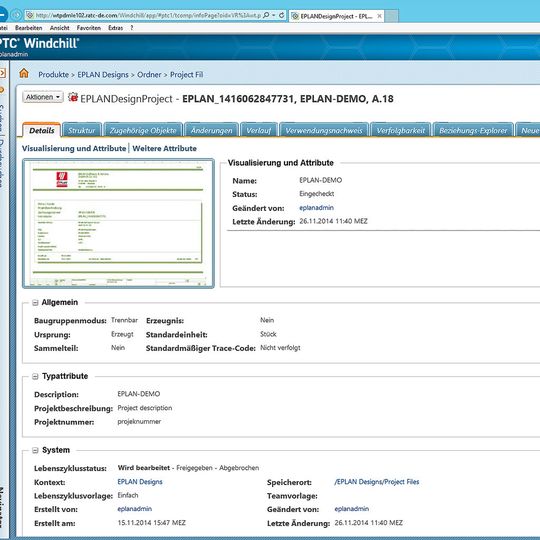Switch to the Zugehörige Objekte tab
Viewport: 540px width, 540px height.
pyautogui.click(x=143, y=130)
